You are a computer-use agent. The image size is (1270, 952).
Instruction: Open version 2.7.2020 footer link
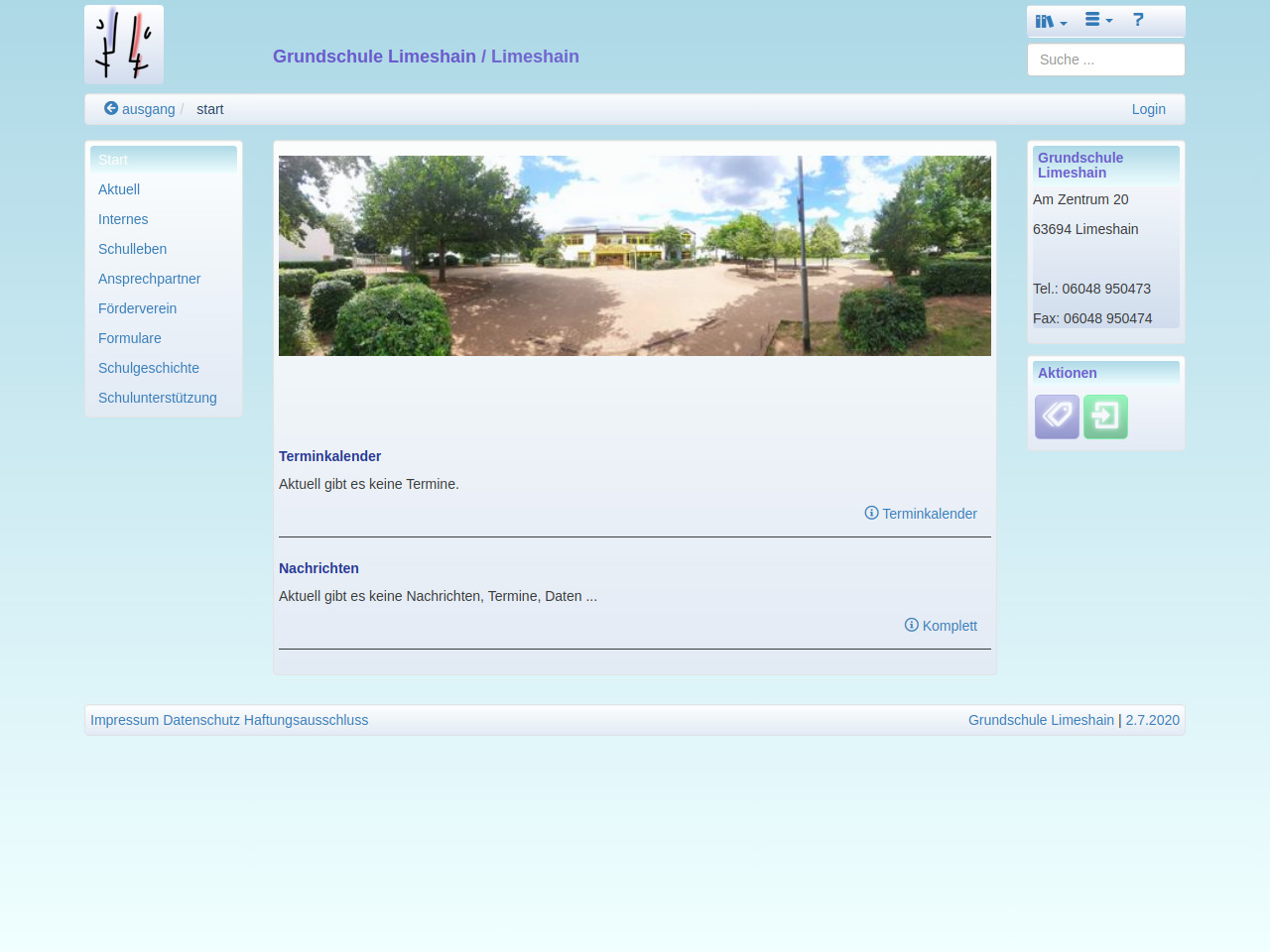click(1152, 720)
